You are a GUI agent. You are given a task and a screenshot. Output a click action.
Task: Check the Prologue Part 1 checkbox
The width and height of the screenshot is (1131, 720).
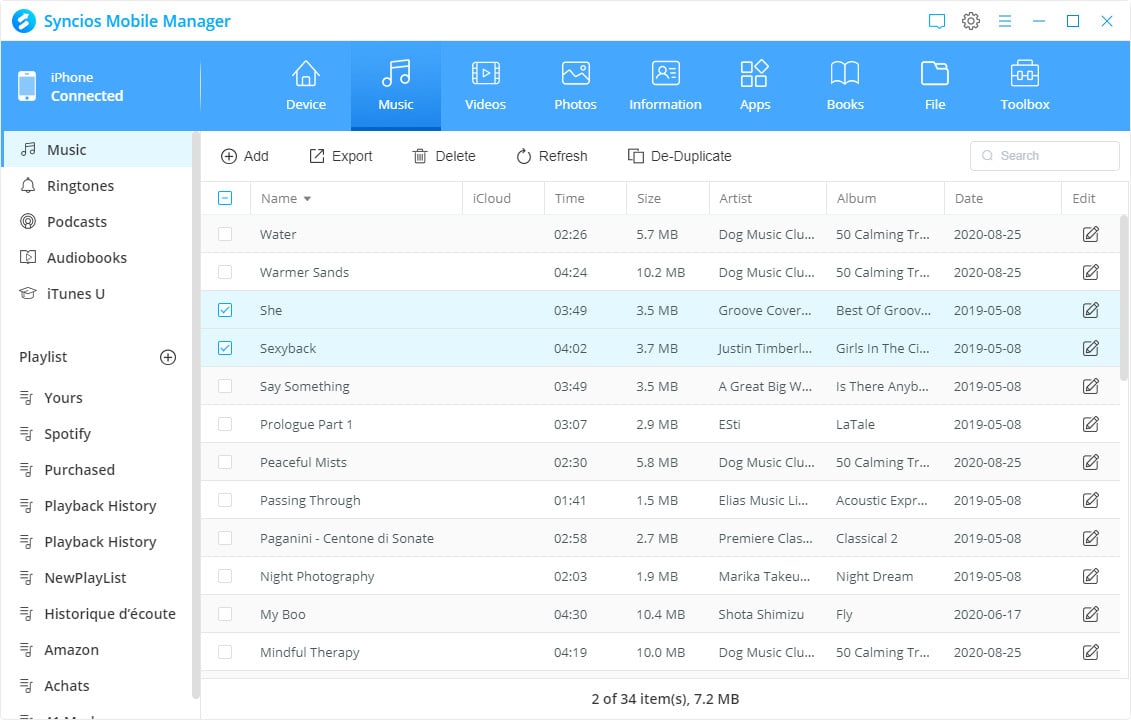(225, 424)
